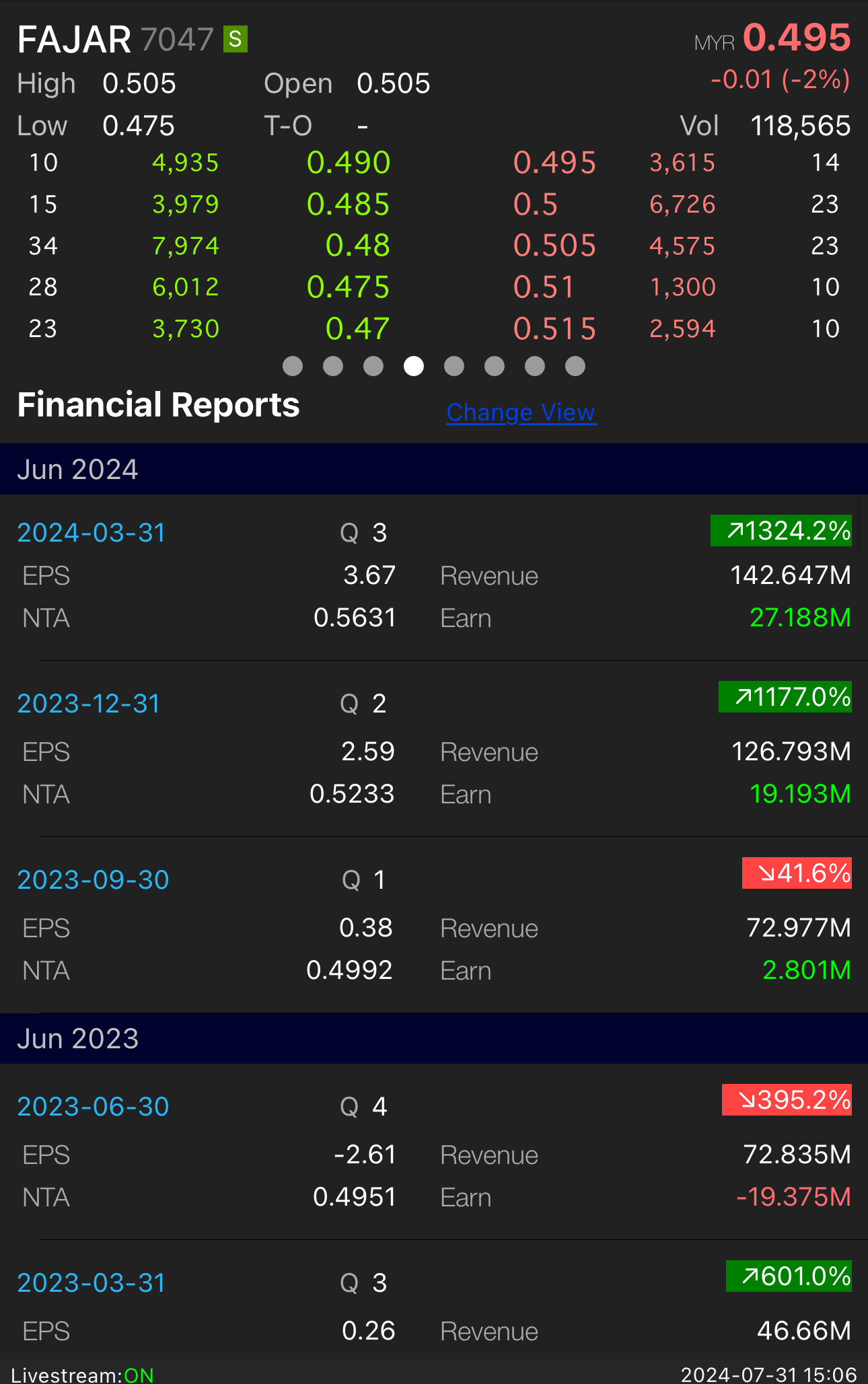Tap the Low value 0.475
This screenshot has width=868, height=1384.
pos(139,126)
